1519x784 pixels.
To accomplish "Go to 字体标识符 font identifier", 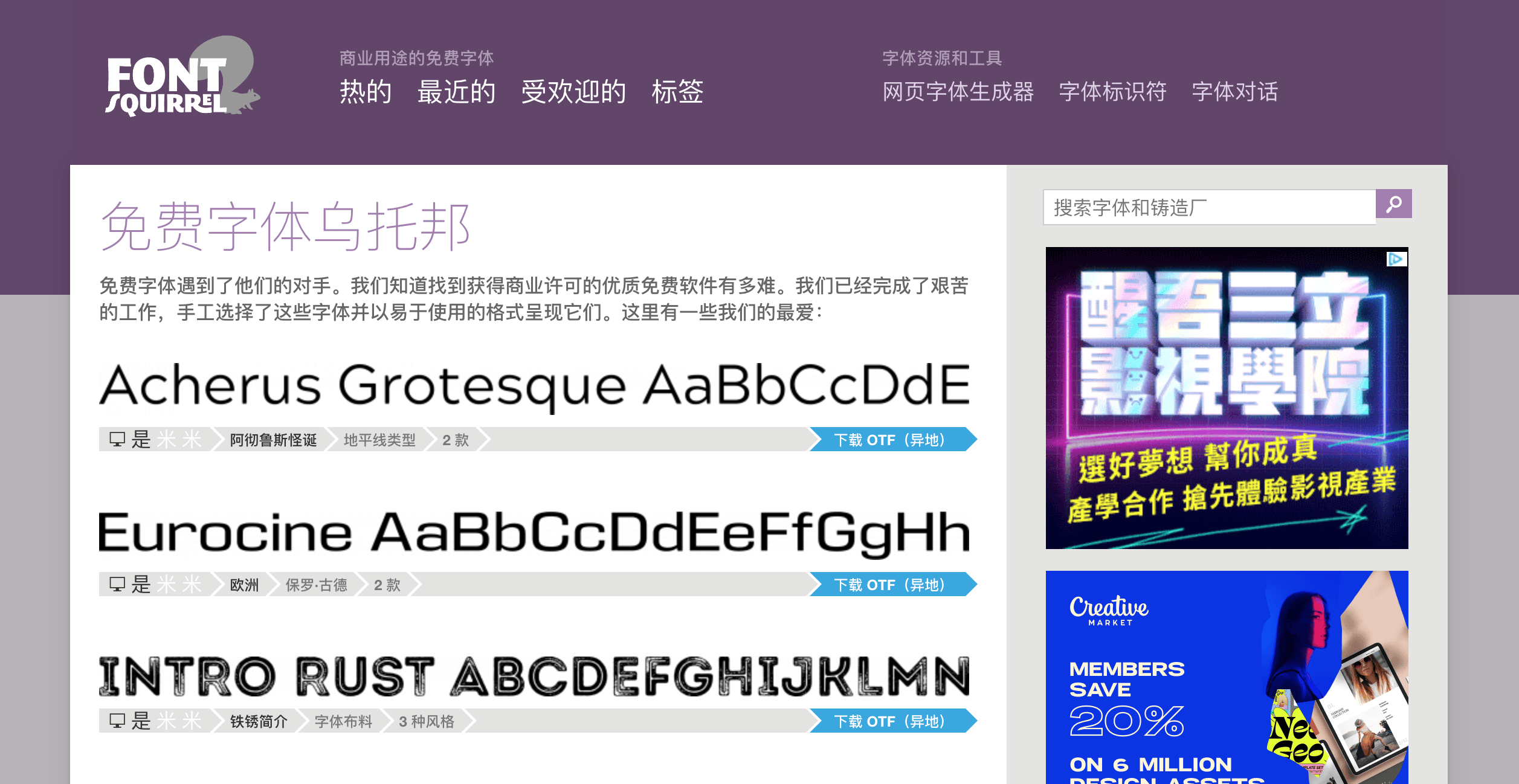I will pos(1112,92).
